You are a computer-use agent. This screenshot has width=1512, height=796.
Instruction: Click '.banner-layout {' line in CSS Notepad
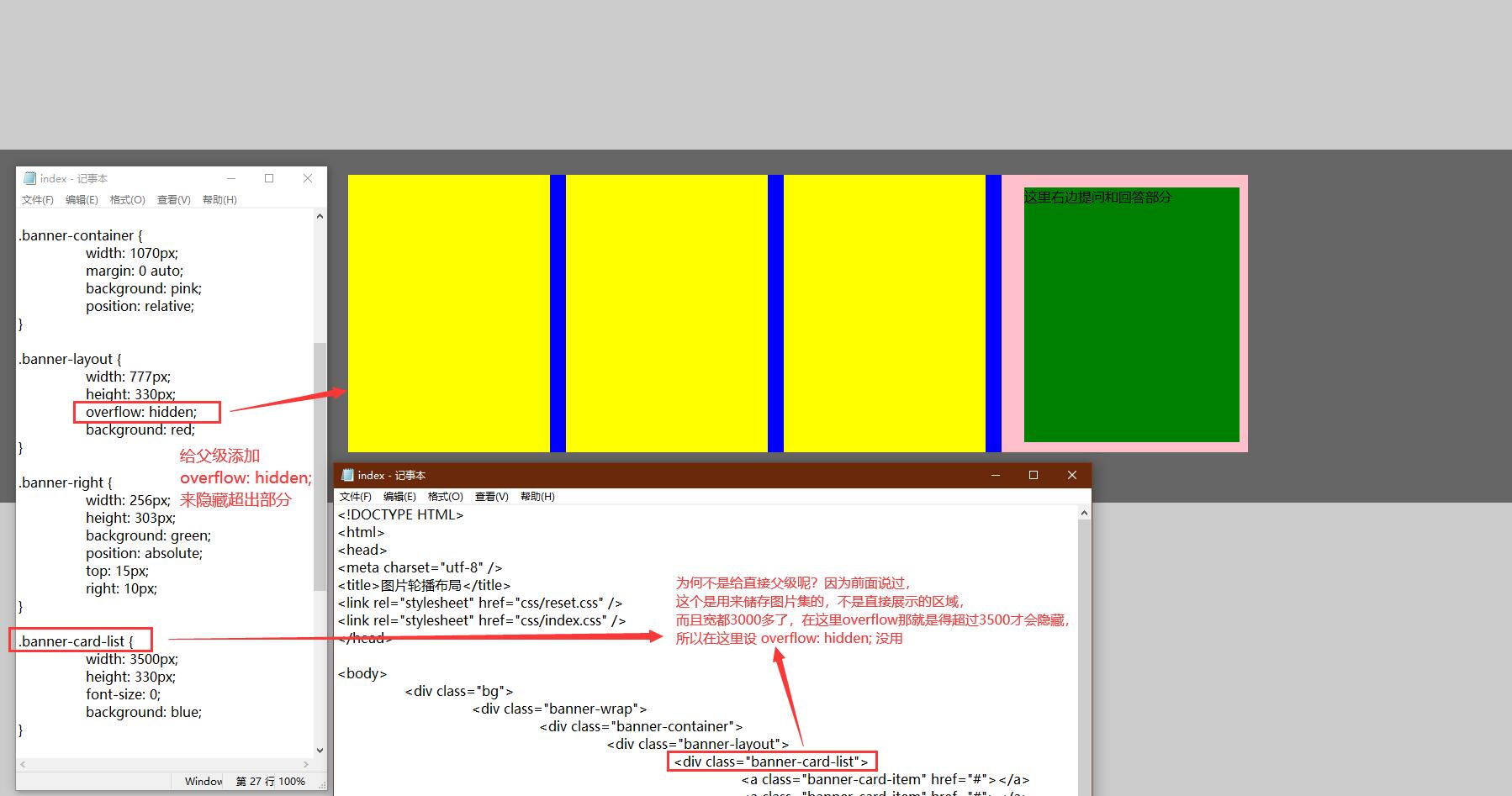pos(70,359)
